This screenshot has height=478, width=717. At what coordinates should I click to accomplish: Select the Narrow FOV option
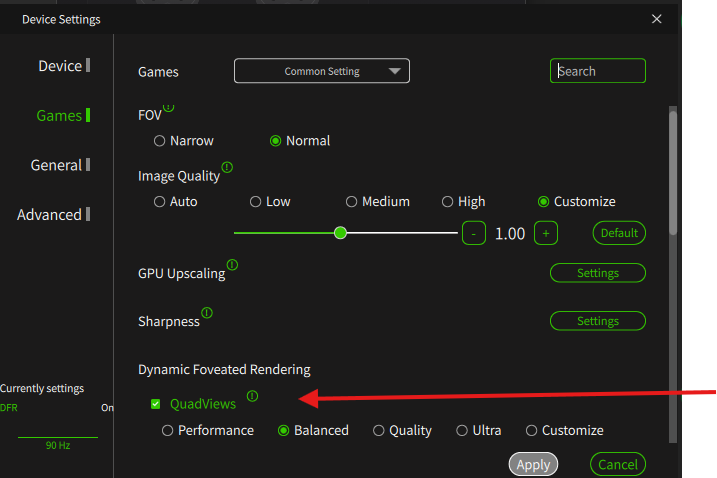pos(160,141)
